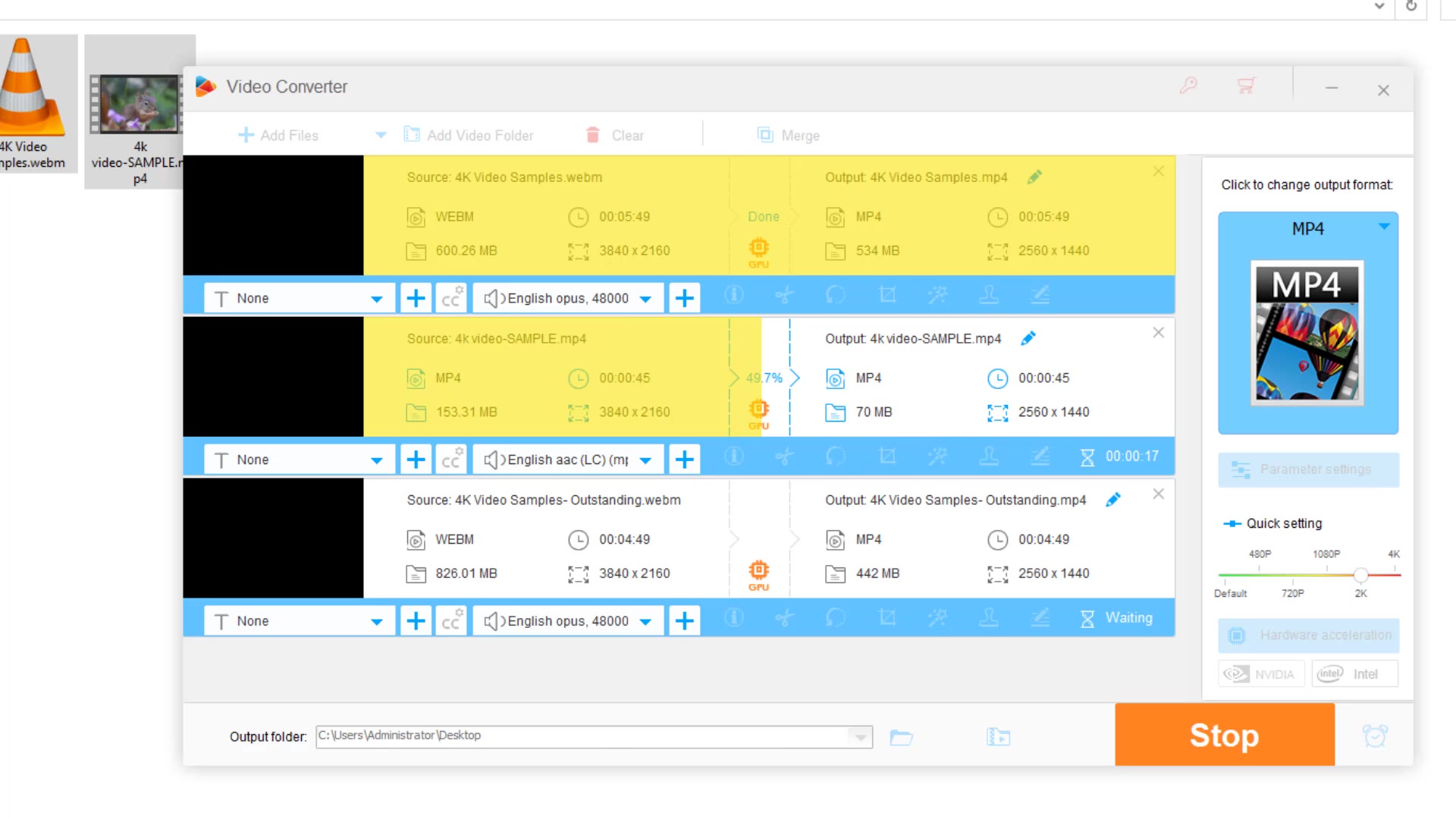Click the Quick setting resolution slider handle
Image resolution: width=1456 pixels, height=819 pixels.
coord(1361,575)
